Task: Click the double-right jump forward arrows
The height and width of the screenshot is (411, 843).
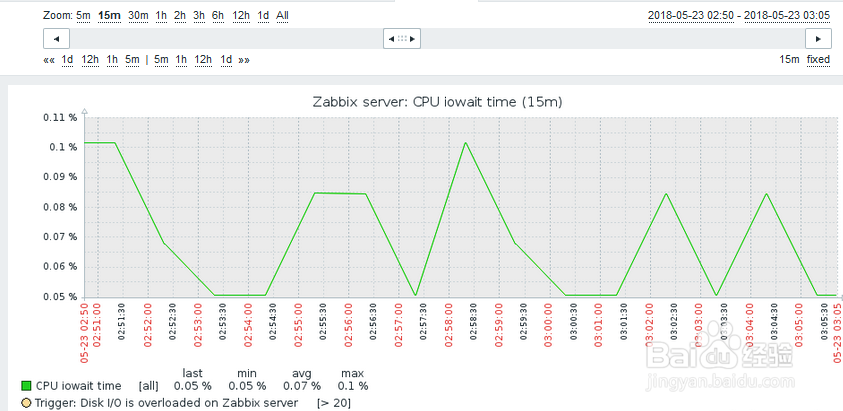Action: [x=244, y=60]
